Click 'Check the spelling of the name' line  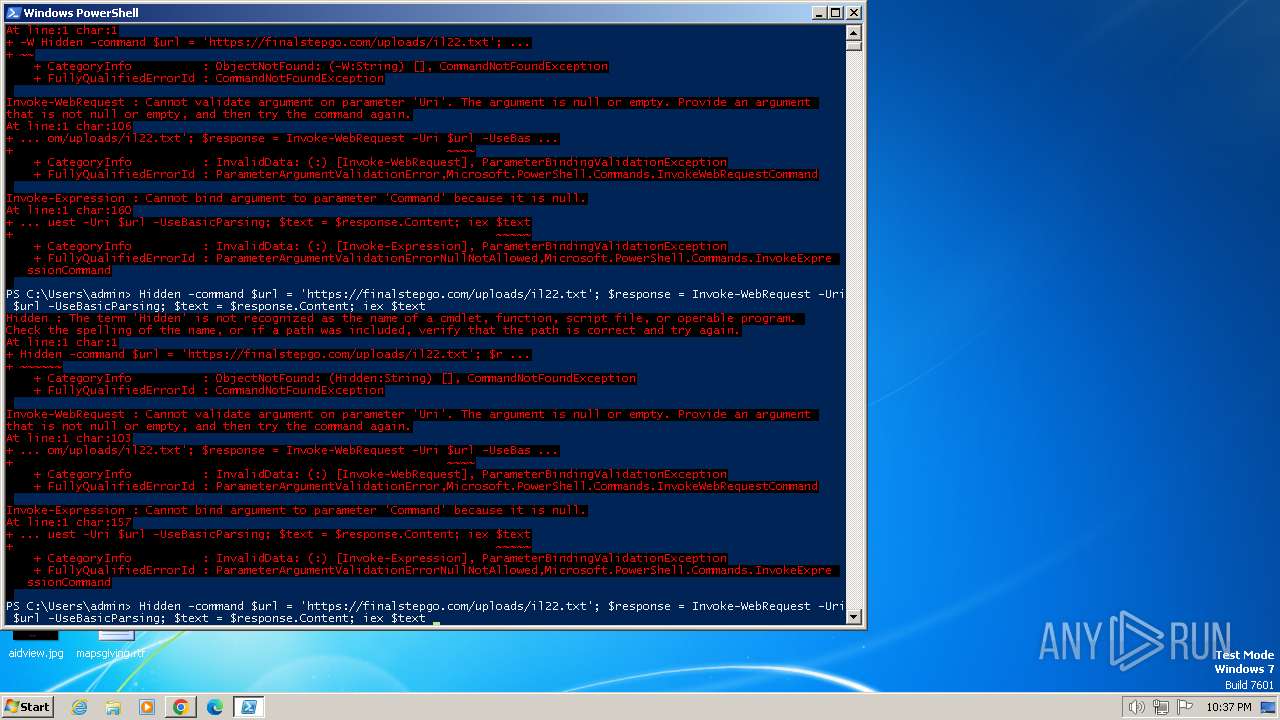tap(374, 330)
